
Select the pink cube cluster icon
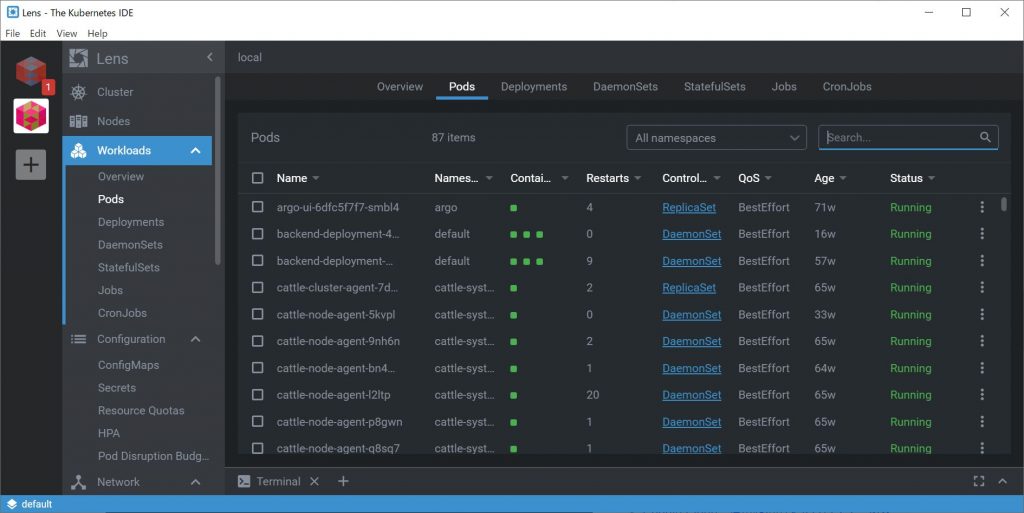[x=31, y=116]
